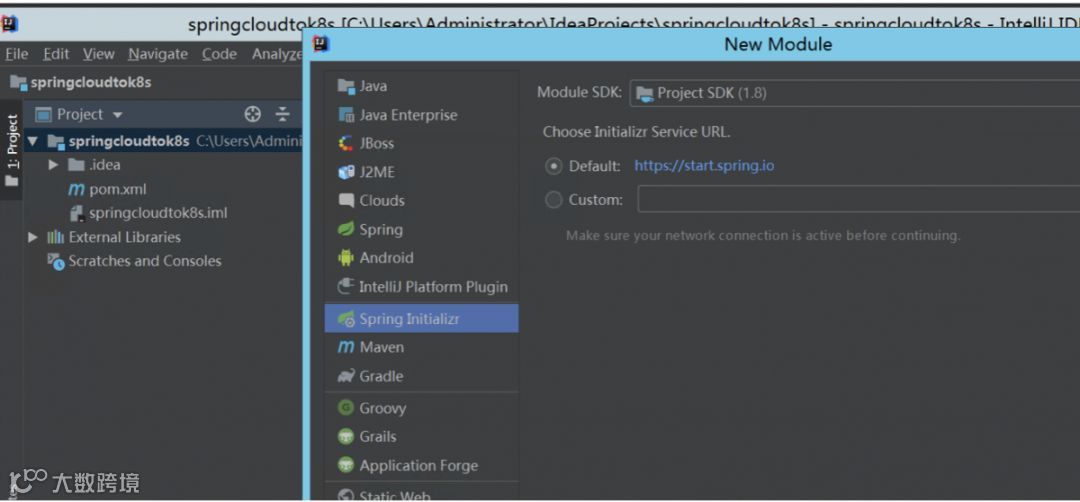The width and height of the screenshot is (1080, 502).
Task: Choose the J2ME module icon
Action: point(345,172)
